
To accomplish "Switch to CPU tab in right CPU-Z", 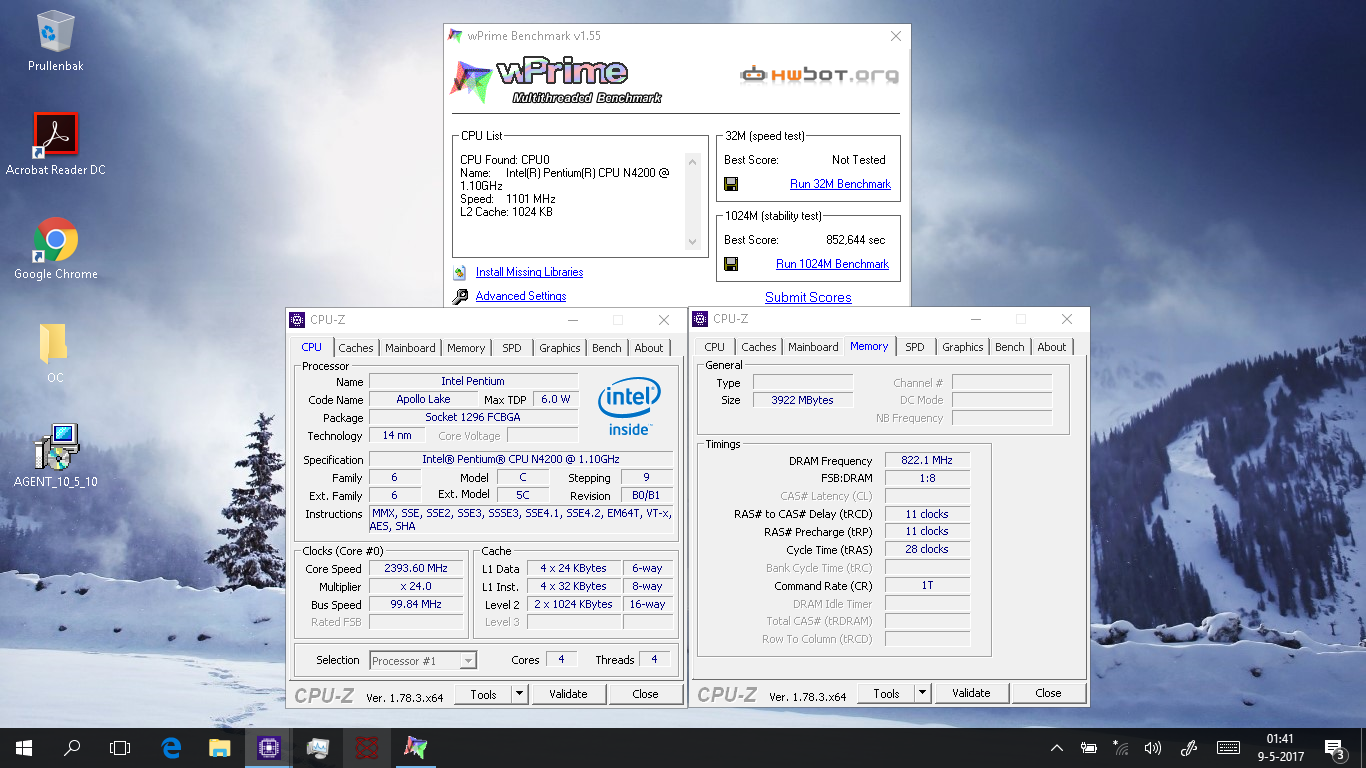I will coord(714,347).
